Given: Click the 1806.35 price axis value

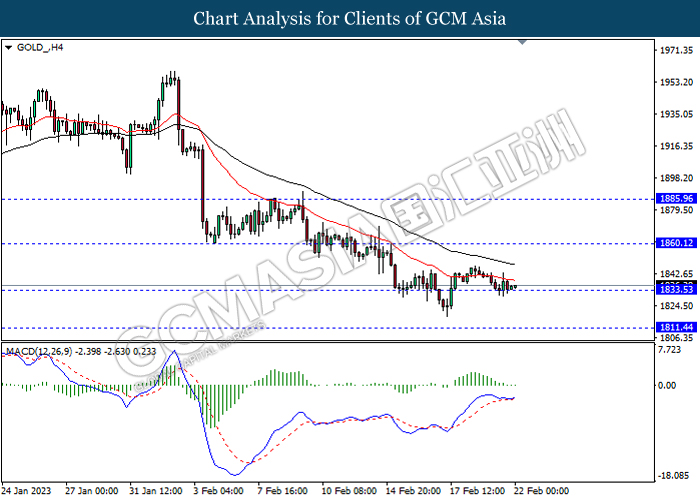Looking at the screenshot, I should [676, 338].
